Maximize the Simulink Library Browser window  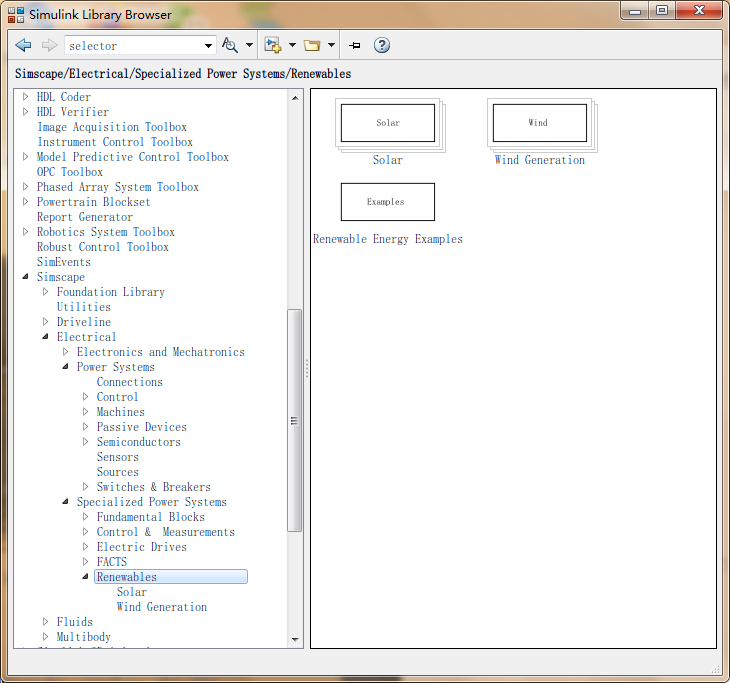tap(662, 10)
